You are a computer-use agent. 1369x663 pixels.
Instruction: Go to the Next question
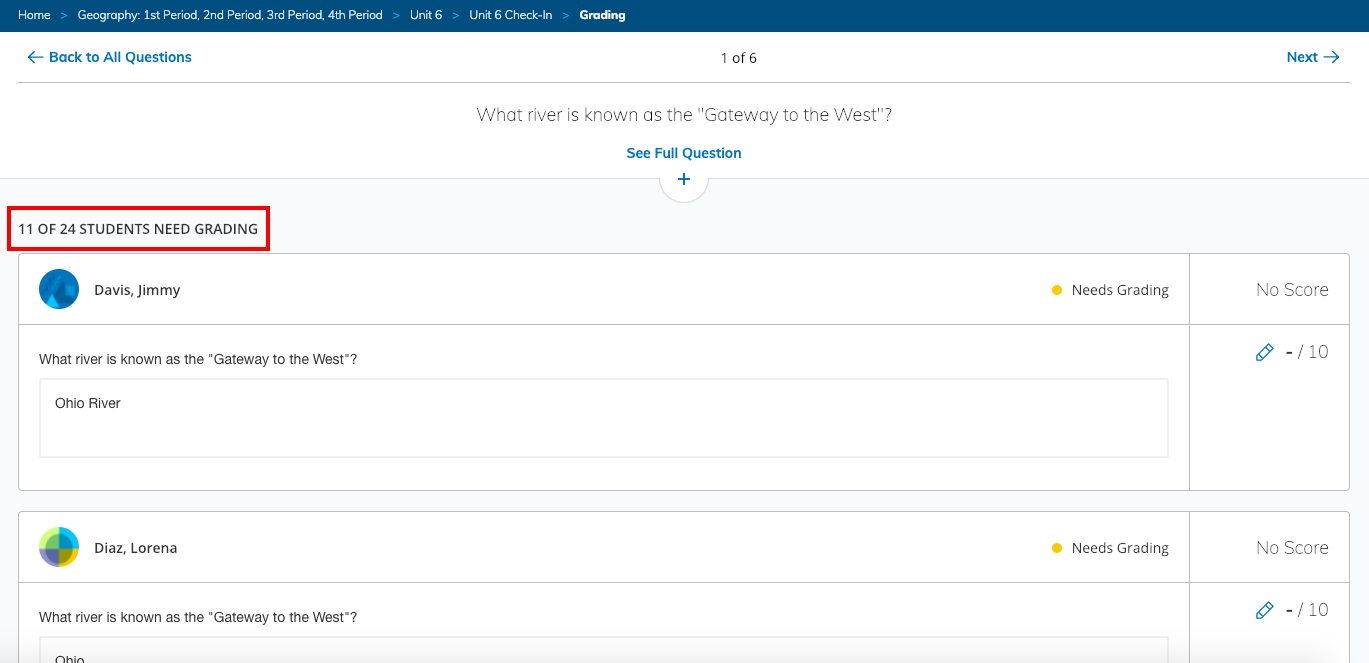tap(1312, 57)
